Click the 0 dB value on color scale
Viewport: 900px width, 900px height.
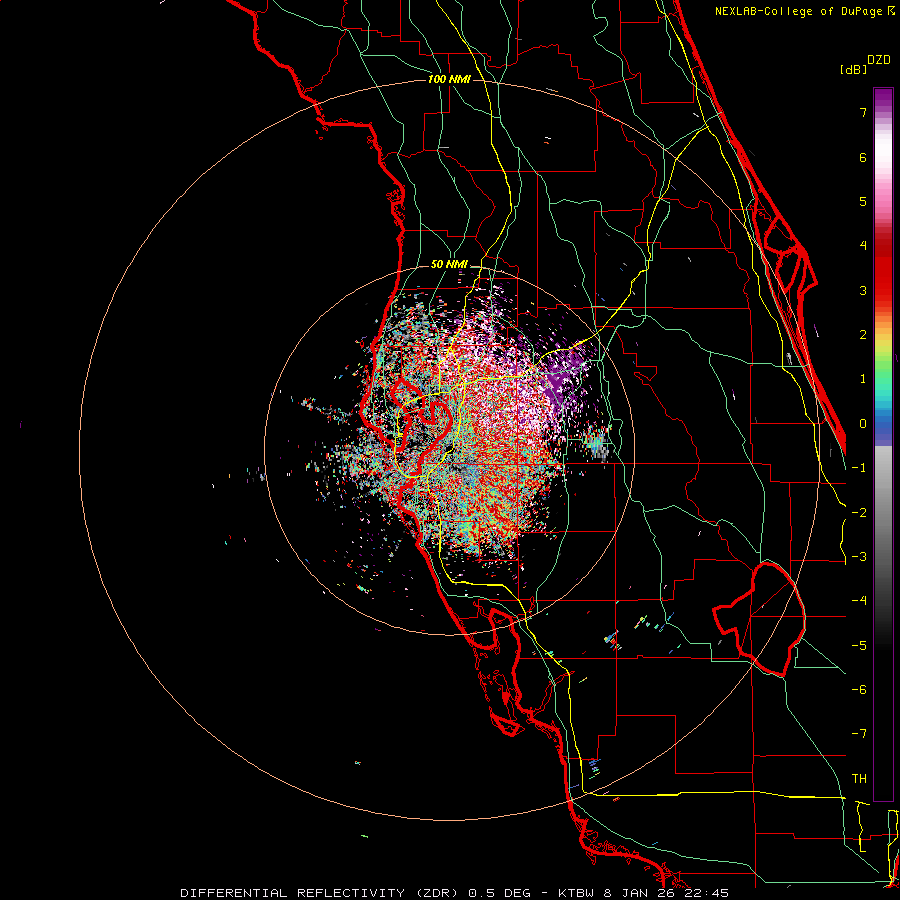863,424
